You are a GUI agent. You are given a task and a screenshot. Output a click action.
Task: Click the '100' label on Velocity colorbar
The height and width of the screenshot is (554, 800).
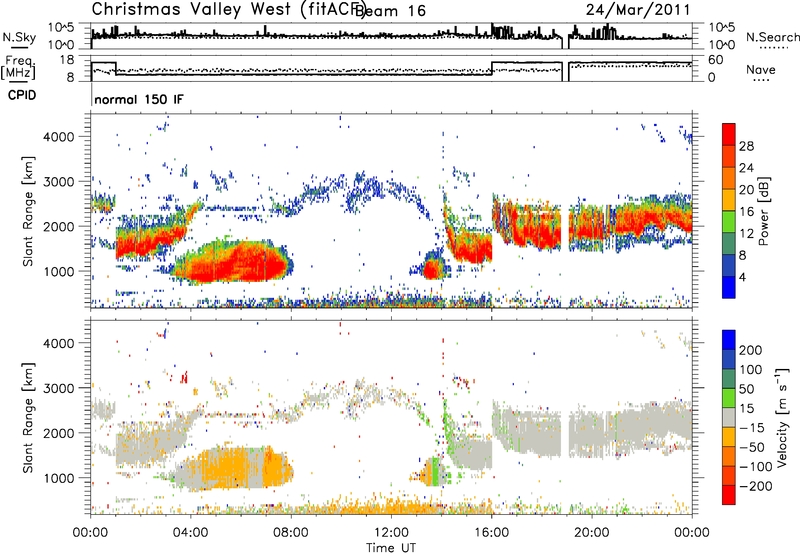(x=751, y=370)
